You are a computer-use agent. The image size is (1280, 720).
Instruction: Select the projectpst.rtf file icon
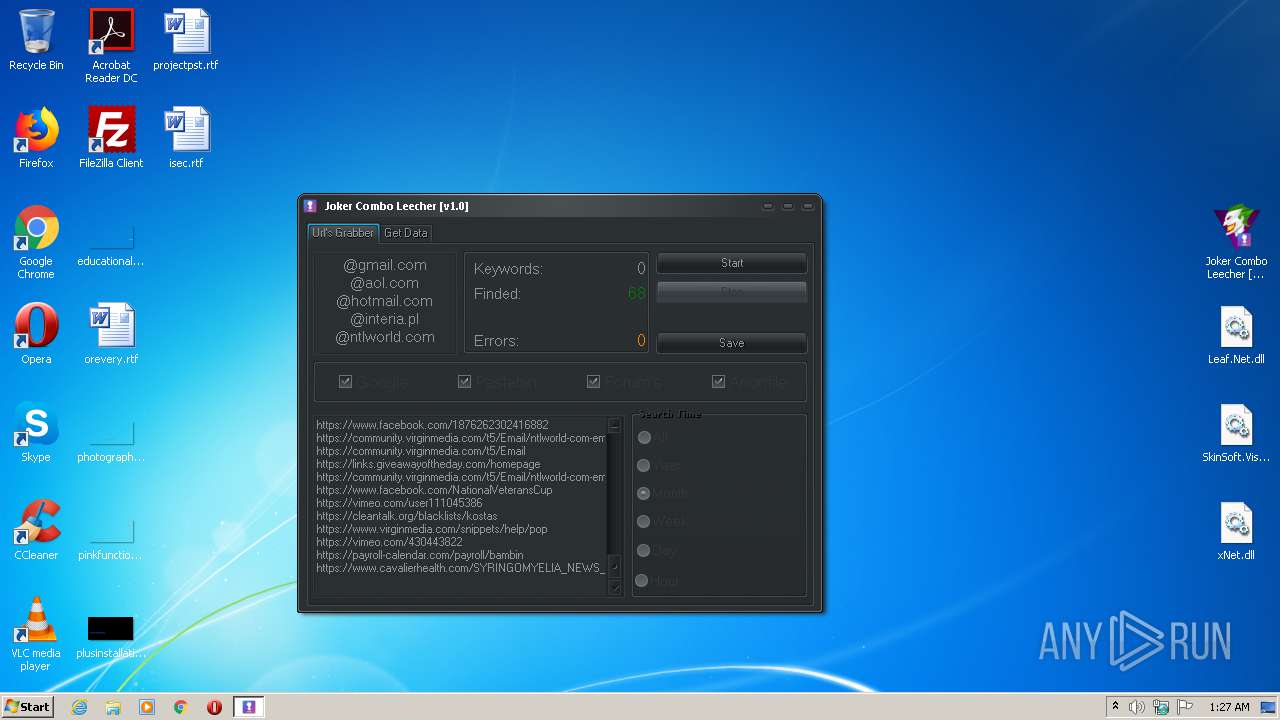[186, 40]
